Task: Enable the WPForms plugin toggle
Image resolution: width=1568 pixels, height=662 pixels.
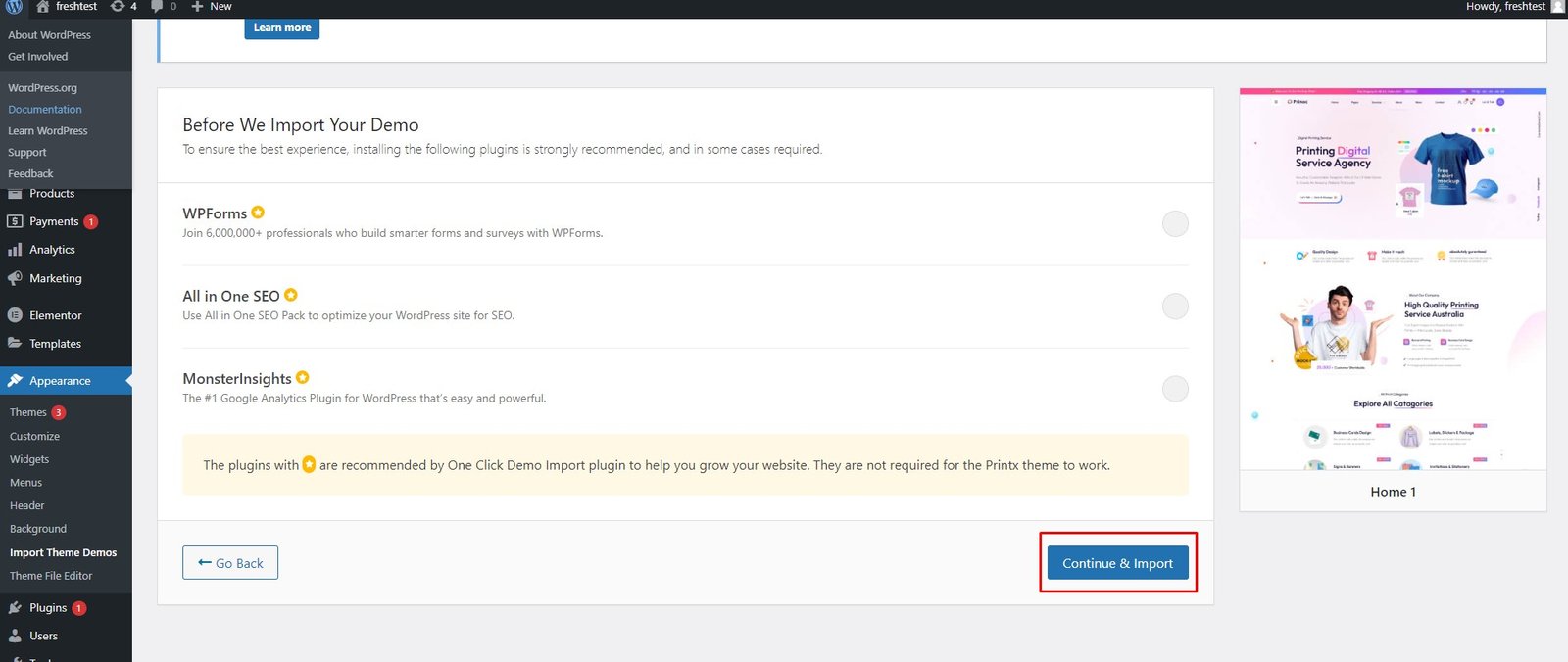Action: [1175, 224]
